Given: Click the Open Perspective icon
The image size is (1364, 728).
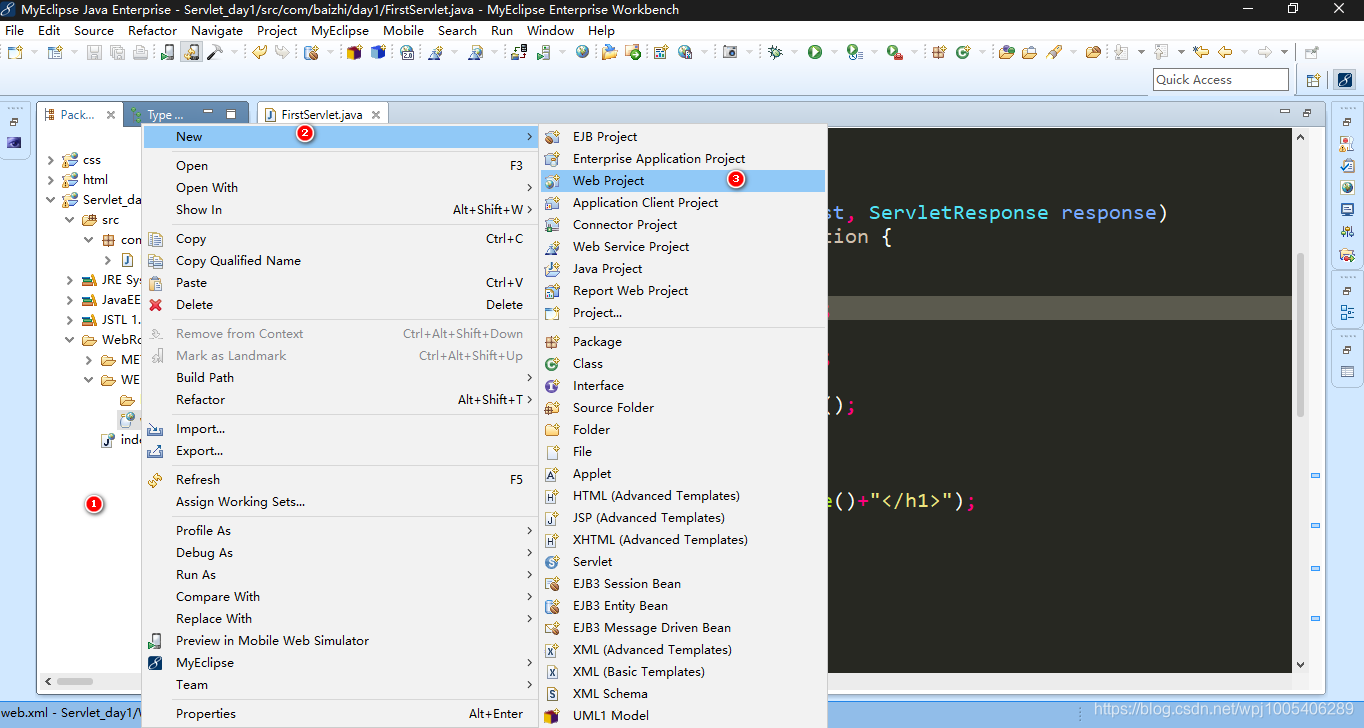Looking at the screenshot, I should (x=1314, y=80).
